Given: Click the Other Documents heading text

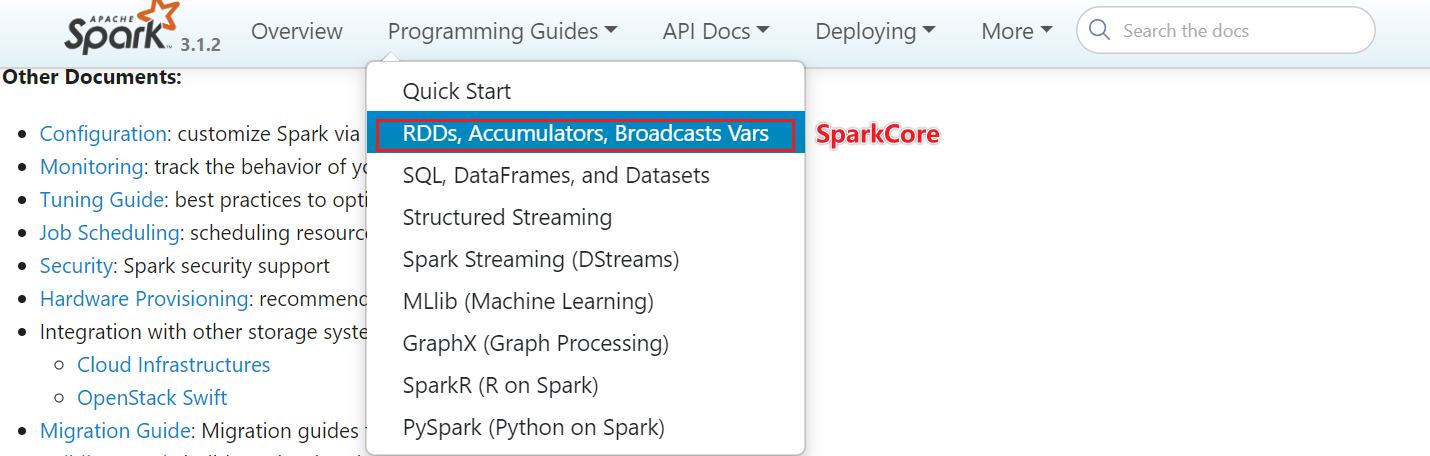Looking at the screenshot, I should (92, 77).
